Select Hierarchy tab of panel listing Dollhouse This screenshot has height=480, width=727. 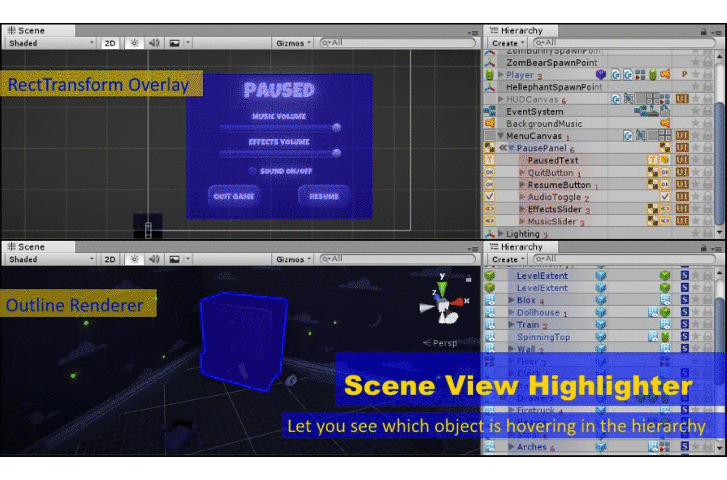pos(521,247)
